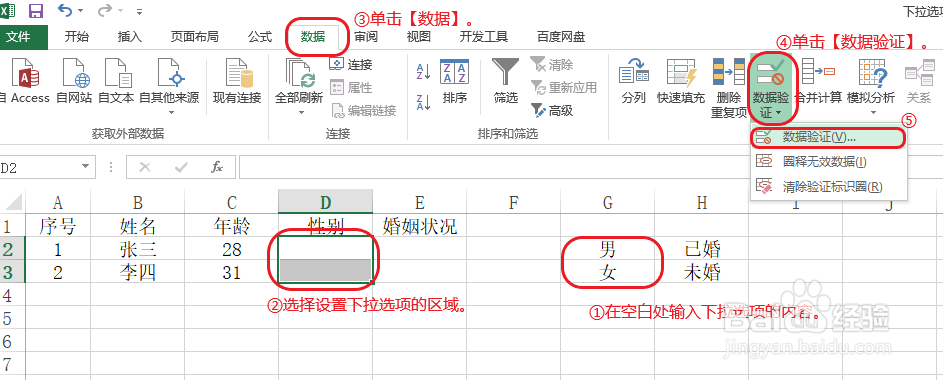Screen dimensions: 943x380
Task: Sort ascending with the A-Z icon
Action: (423, 72)
